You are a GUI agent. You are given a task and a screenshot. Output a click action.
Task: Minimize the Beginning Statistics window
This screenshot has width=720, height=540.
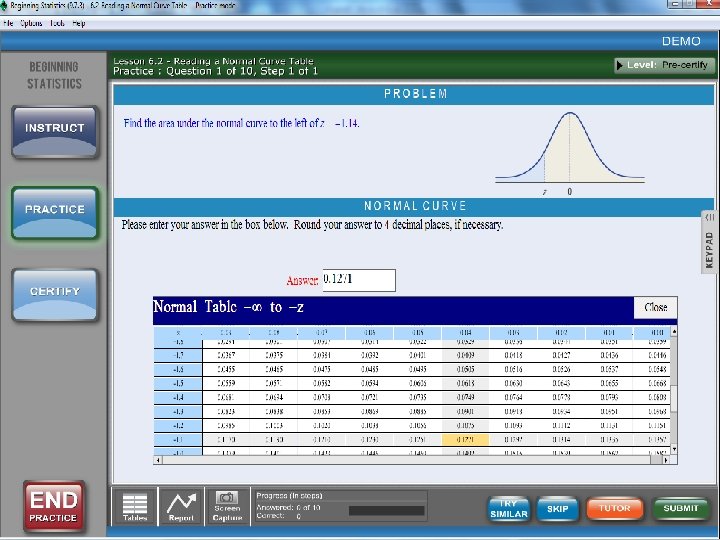pyautogui.click(x=674, y=4)
